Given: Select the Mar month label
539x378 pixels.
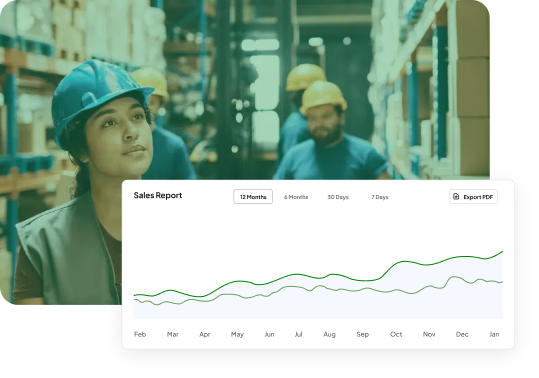Looking at the screenshot, I should (x=173, y=334).
